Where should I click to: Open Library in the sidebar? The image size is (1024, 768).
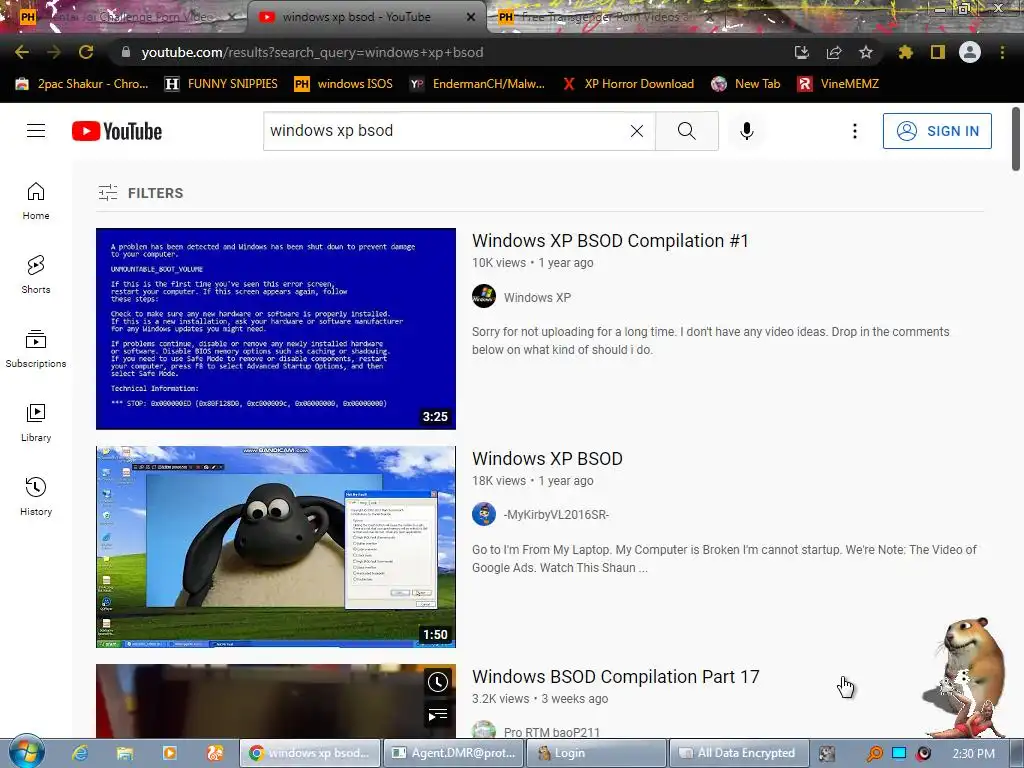36,423
